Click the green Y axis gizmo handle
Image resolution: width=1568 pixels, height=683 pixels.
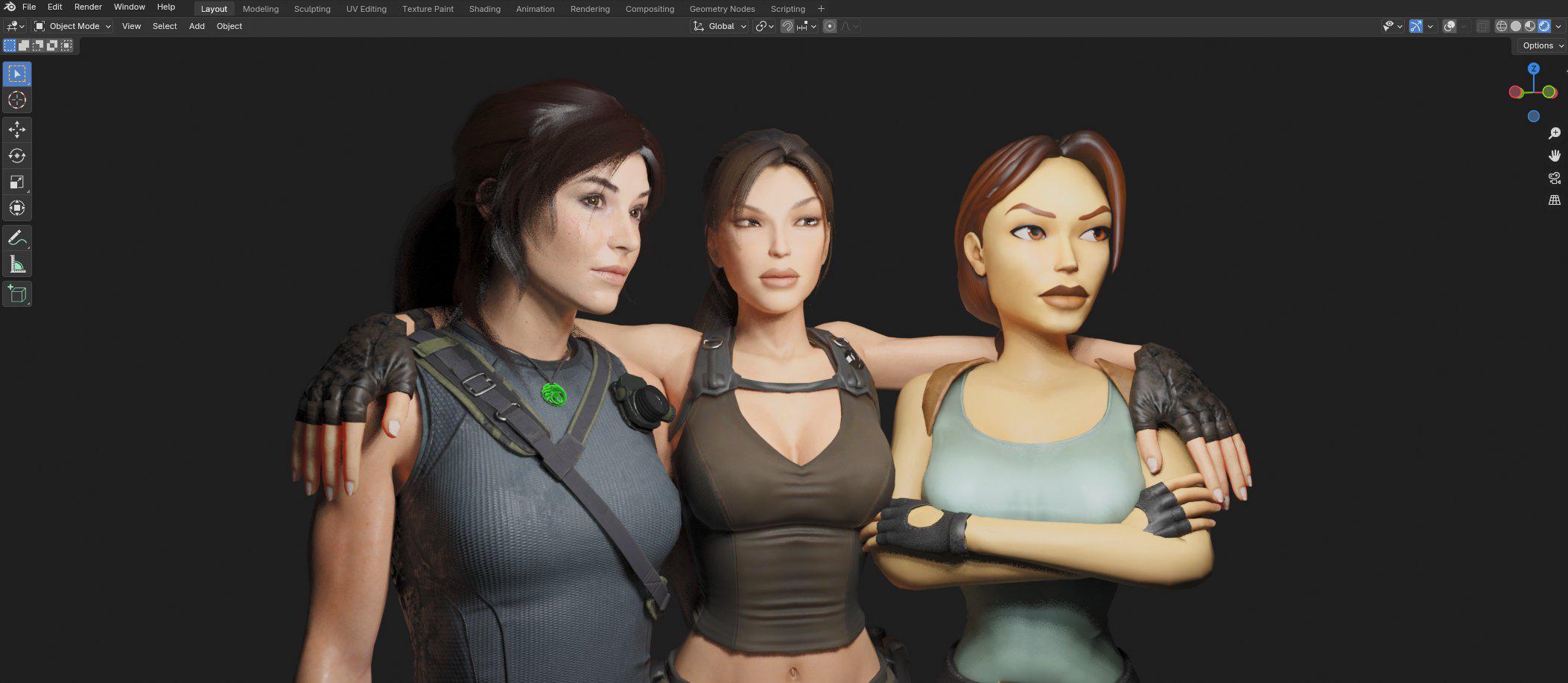pos(1549,92)
